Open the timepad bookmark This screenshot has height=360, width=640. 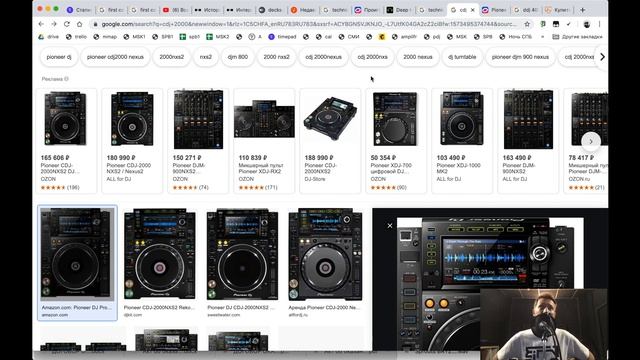coord(282,37)
